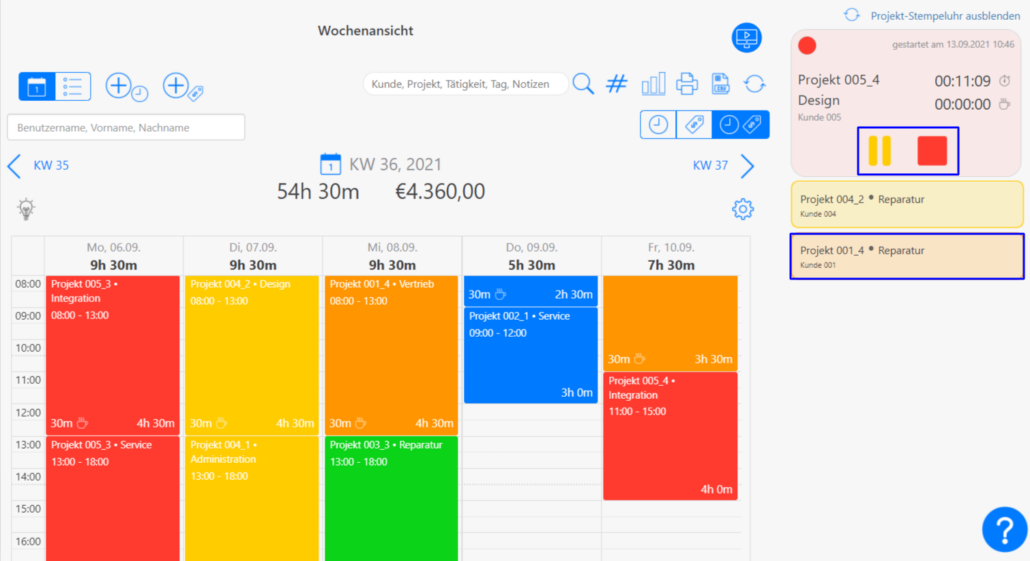Switch to list view toggle

point(73,87)
